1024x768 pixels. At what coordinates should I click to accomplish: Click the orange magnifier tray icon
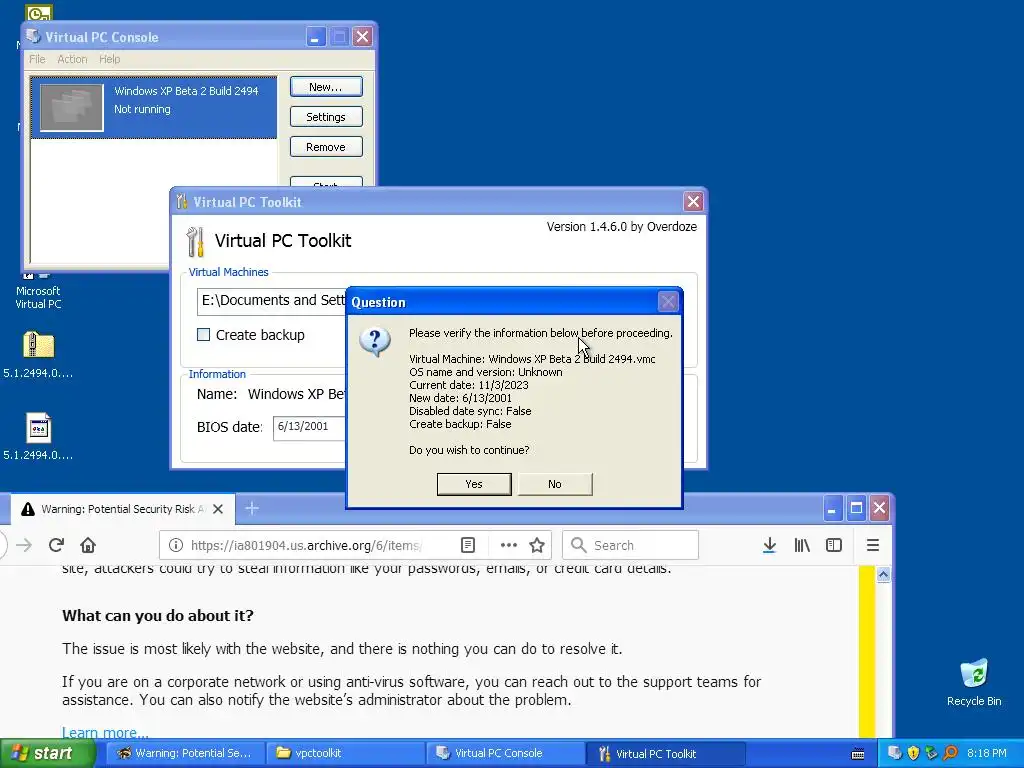(x=950, y=753)
